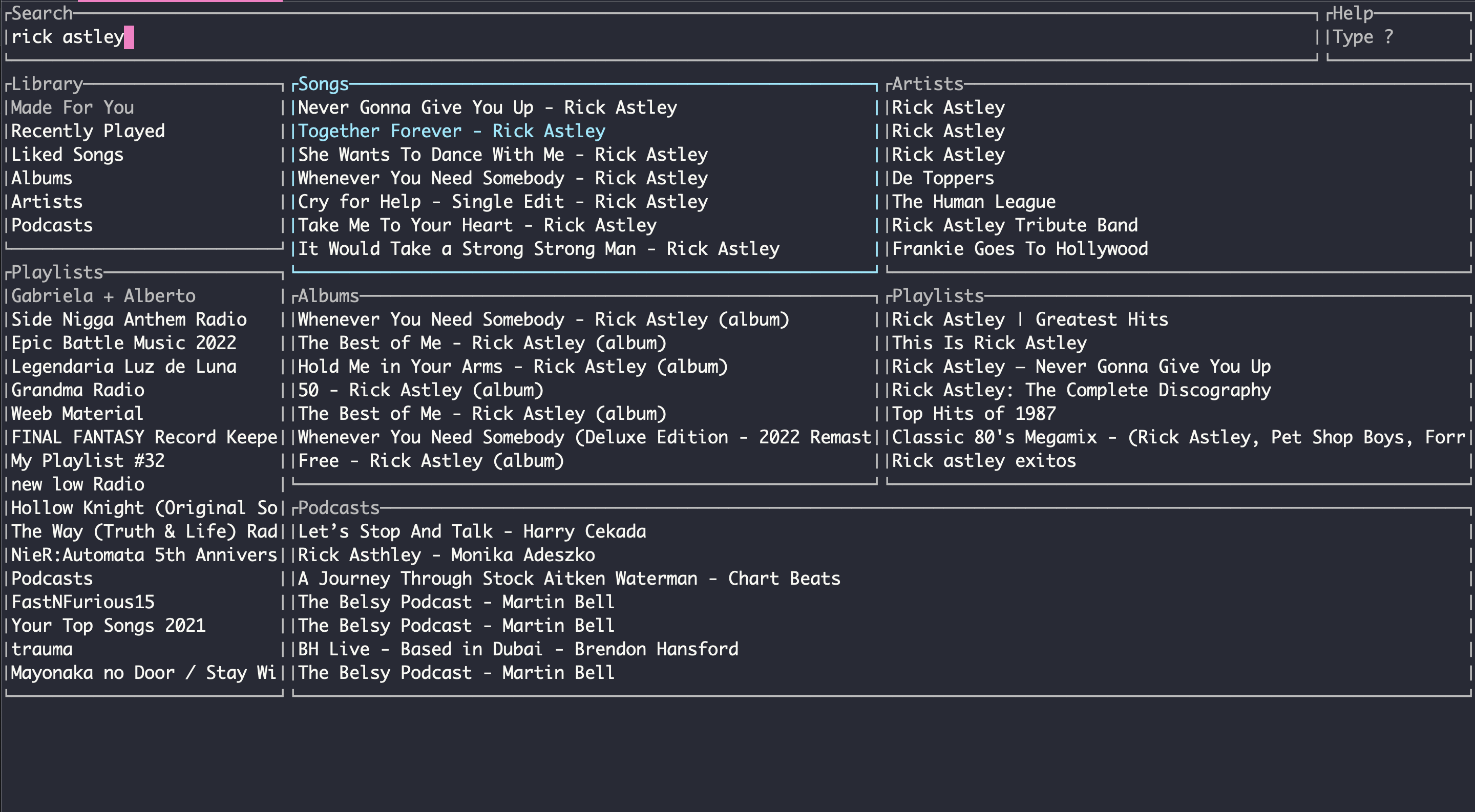Screen dimensions: 1475x812
Task: Open the BH Live - Based in Dubai podcast
Action: [518, 650]
